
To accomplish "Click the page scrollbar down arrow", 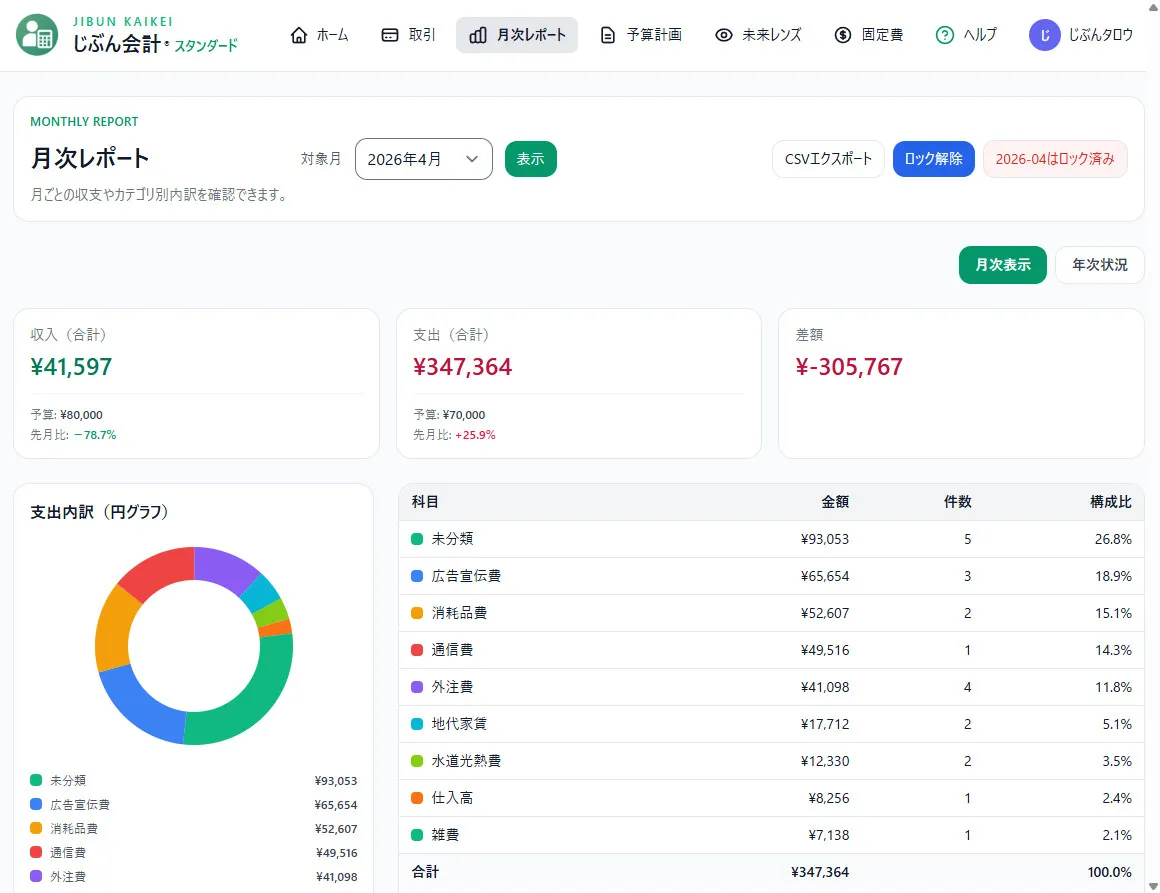I will (1153, 886).
